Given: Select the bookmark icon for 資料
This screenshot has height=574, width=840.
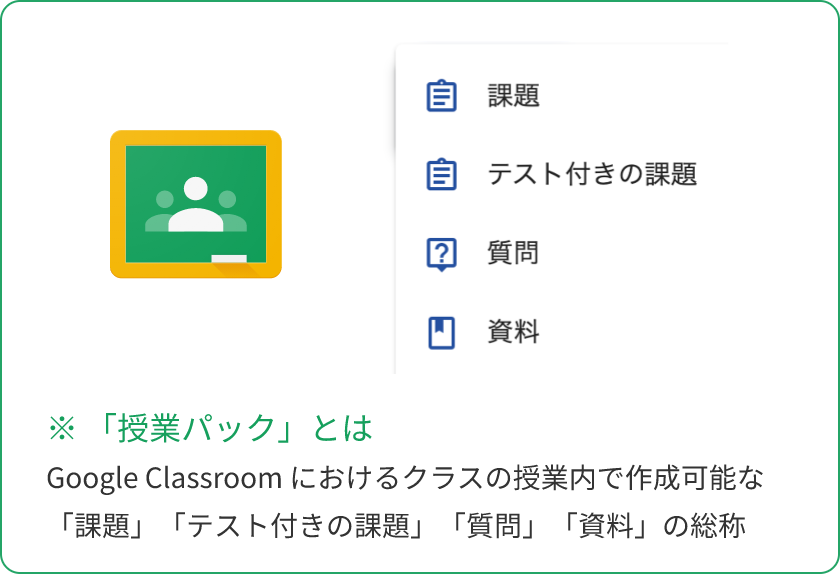Looking at the screenshot, I should pos(441,333).
